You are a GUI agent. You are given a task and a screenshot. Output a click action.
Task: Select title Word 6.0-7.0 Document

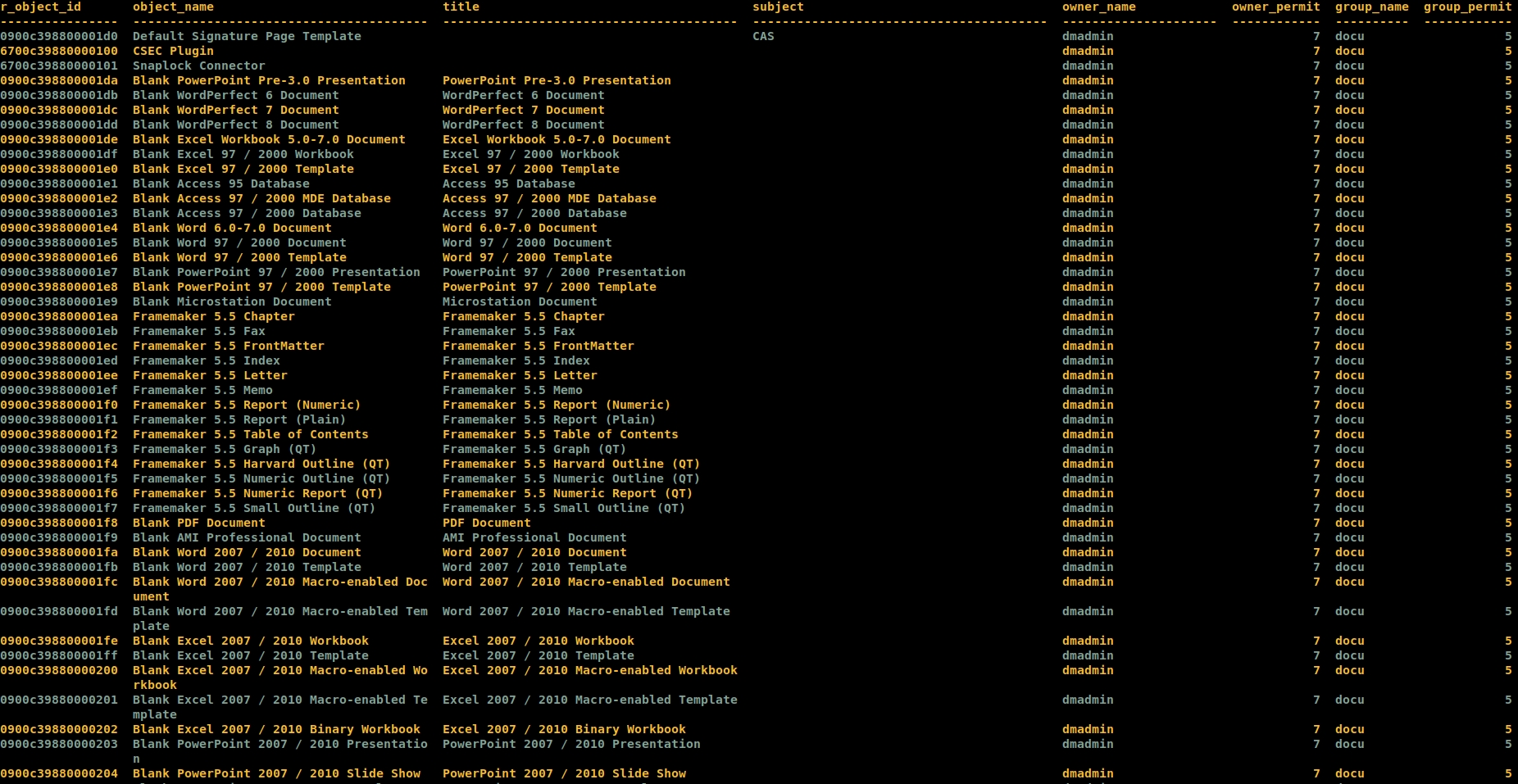(x=520, y=228)
